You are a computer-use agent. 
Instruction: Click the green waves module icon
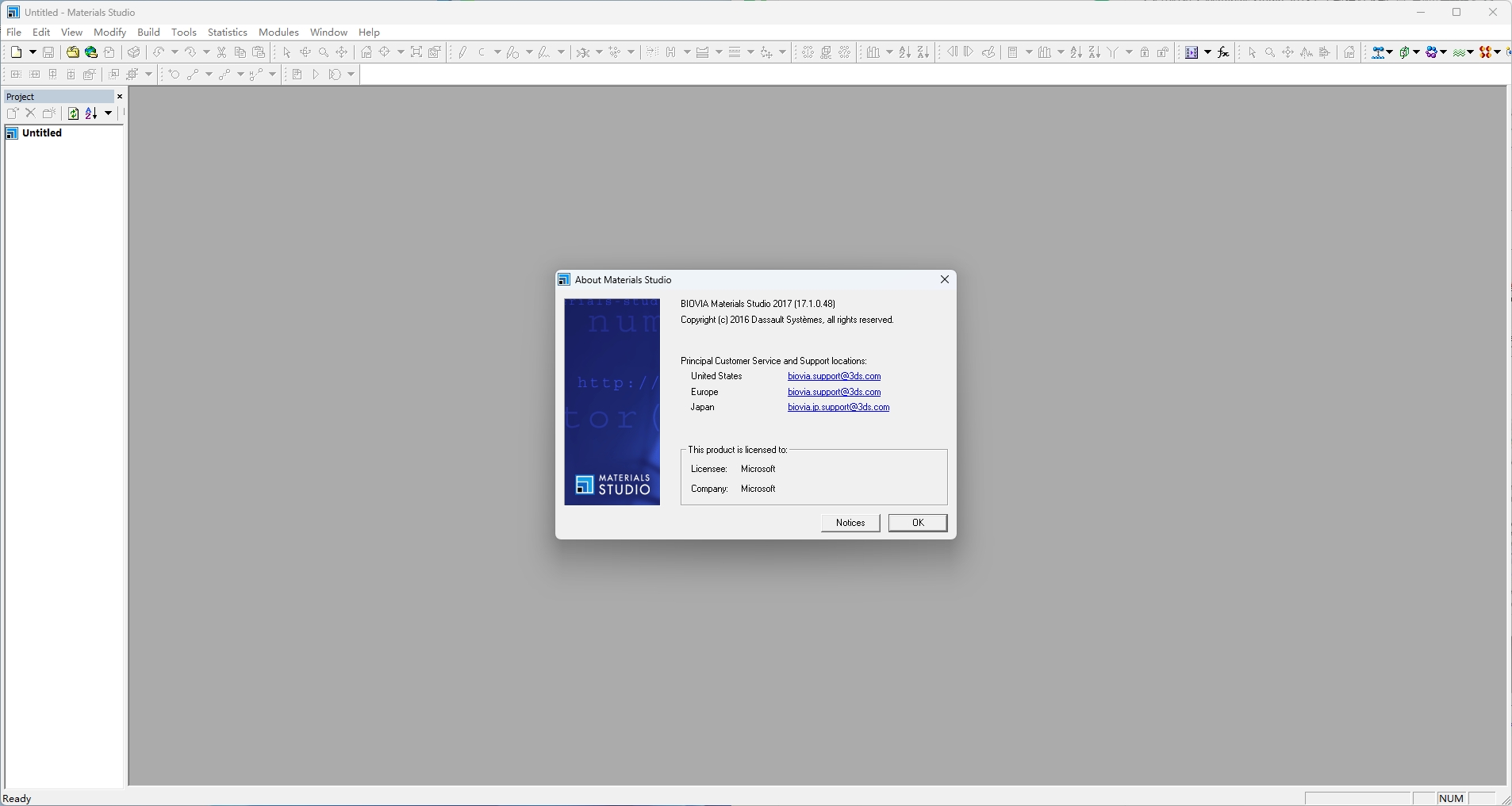(1460, 52)
